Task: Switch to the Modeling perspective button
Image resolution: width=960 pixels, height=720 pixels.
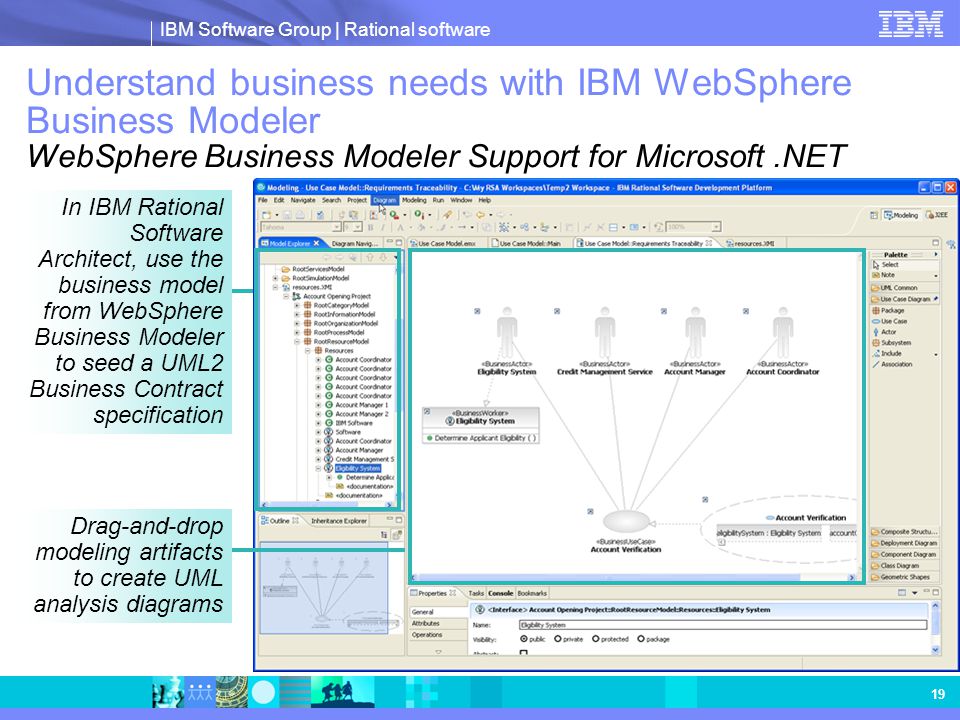Action: (x=901, y=215)
